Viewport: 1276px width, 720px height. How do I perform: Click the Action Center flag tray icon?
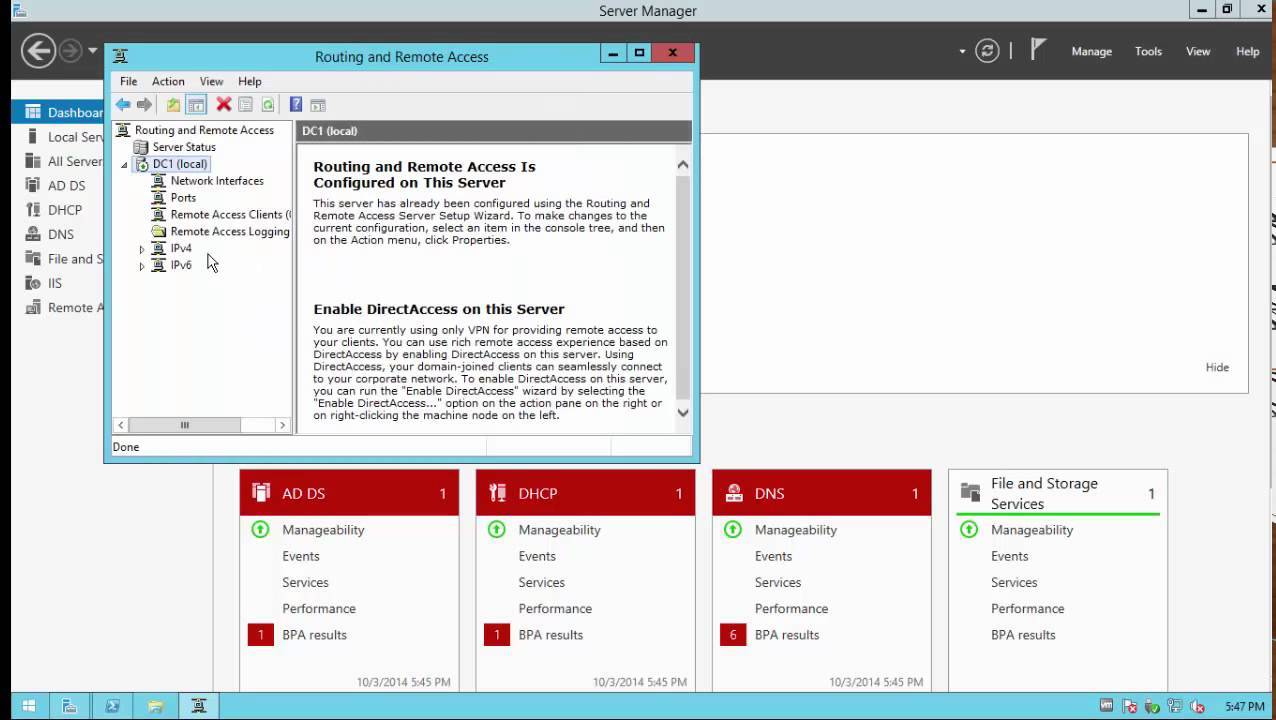coord(1130,706)
